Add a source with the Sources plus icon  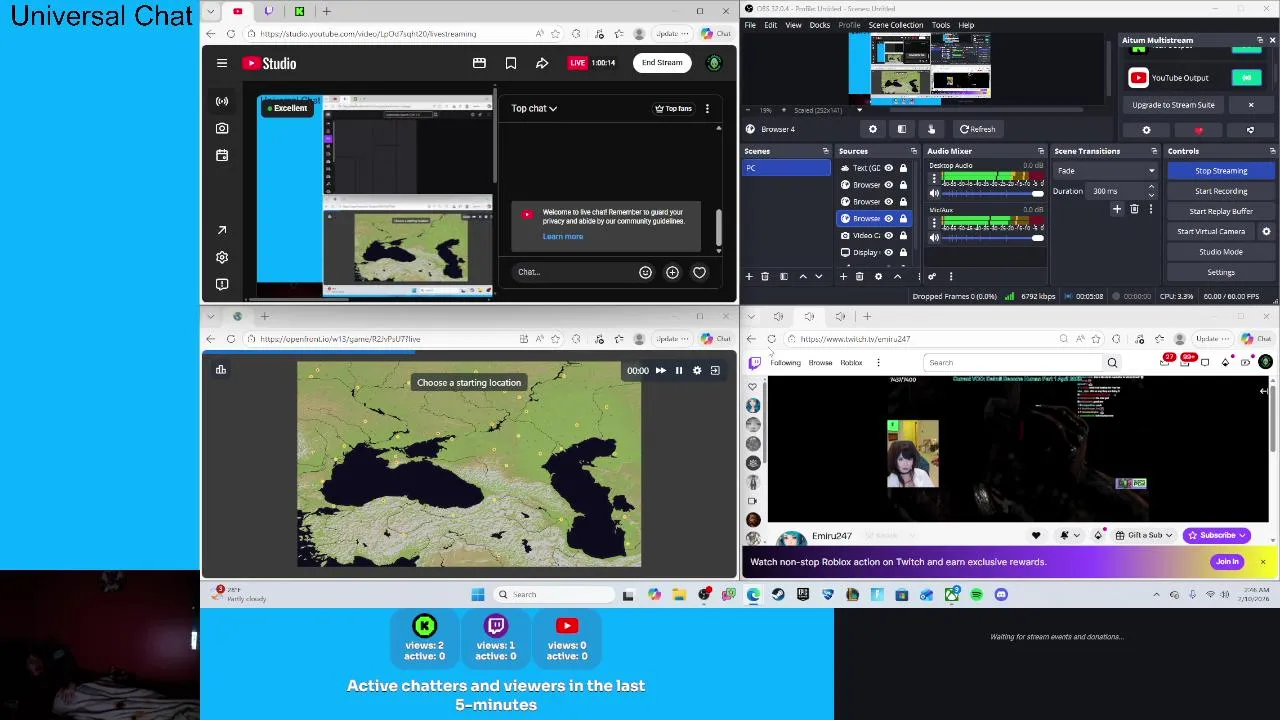point(843,276)
